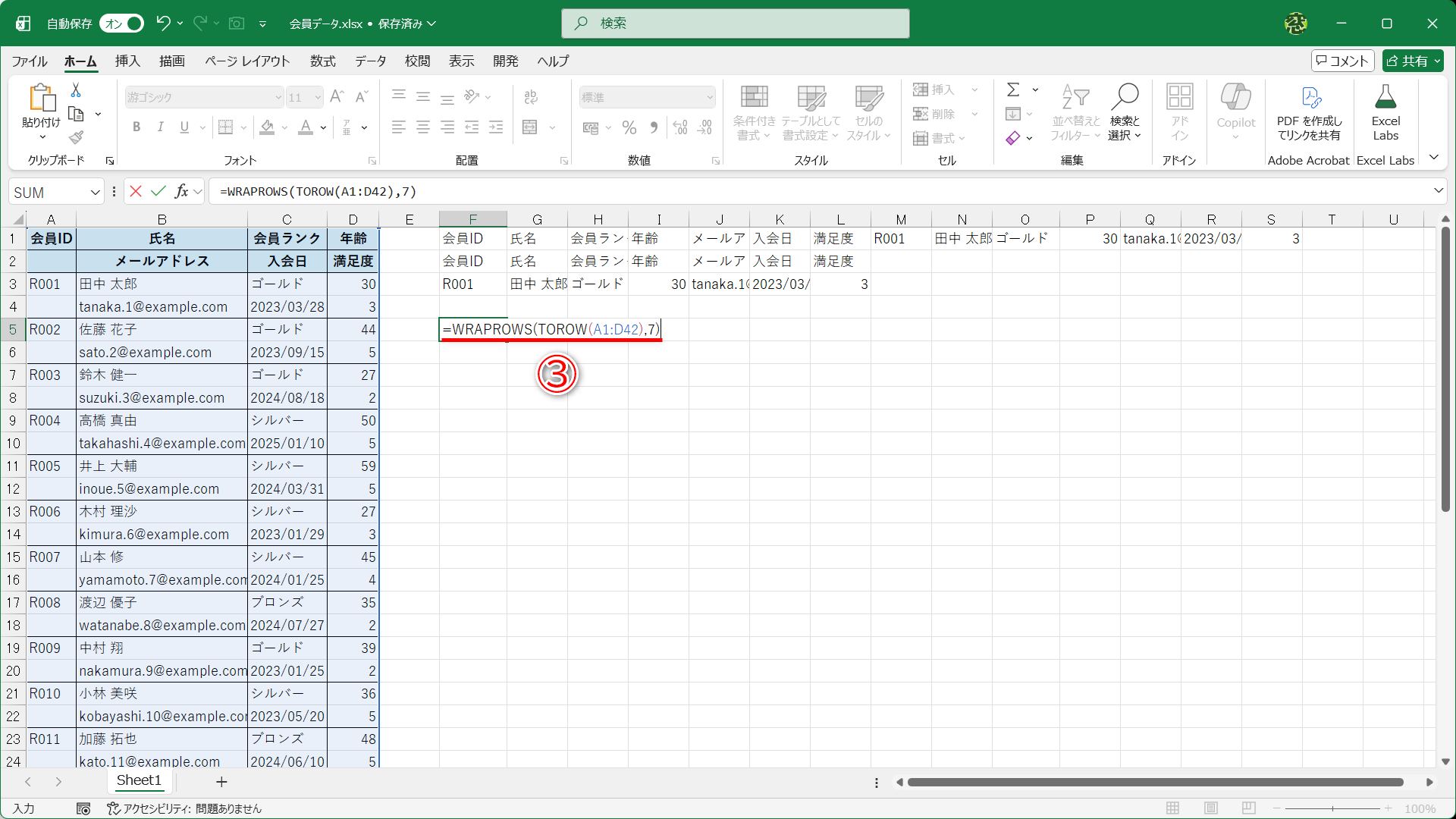
Task: Switch to the データ ribbon tab
Action: 370,61
